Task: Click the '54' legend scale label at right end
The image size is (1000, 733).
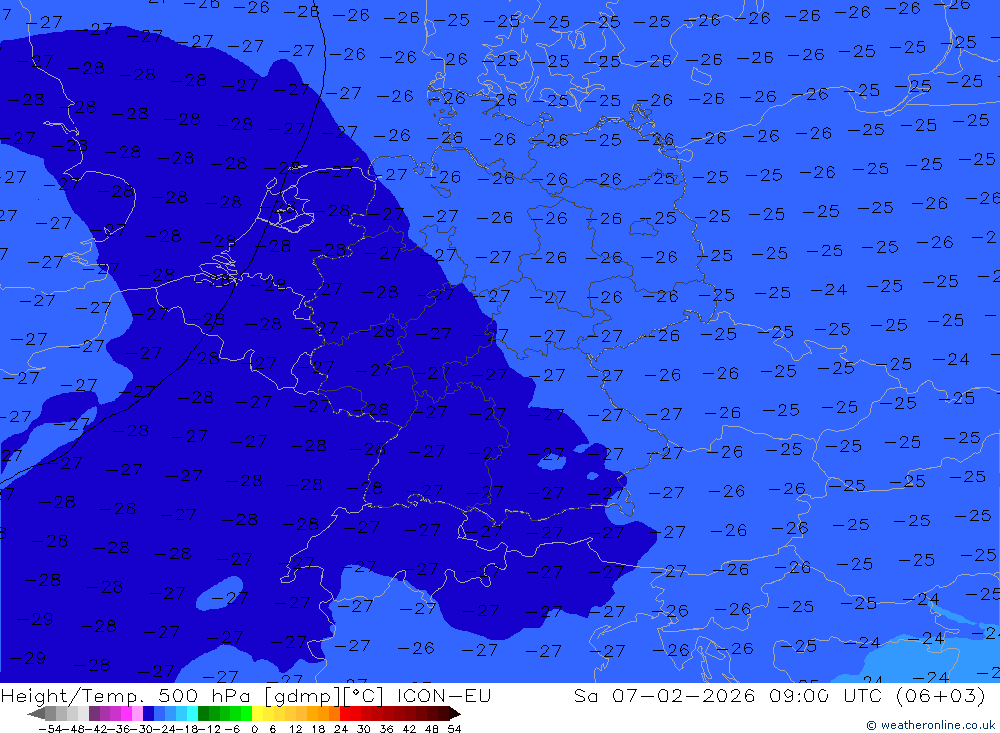Action: (x=455, y=729)
